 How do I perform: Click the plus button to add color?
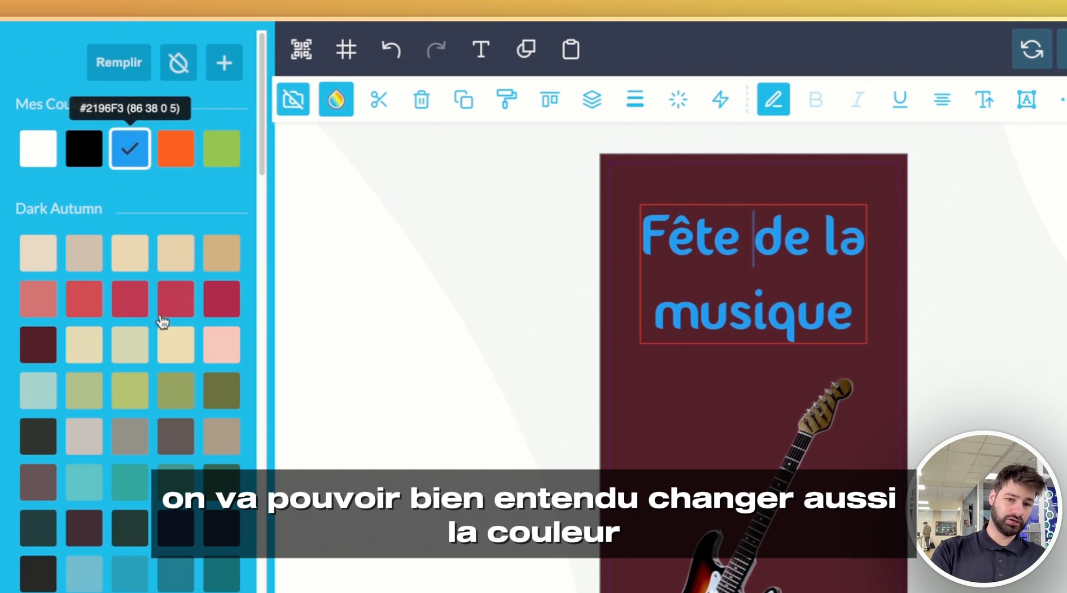pyautogui.click(x=224, y=63)
